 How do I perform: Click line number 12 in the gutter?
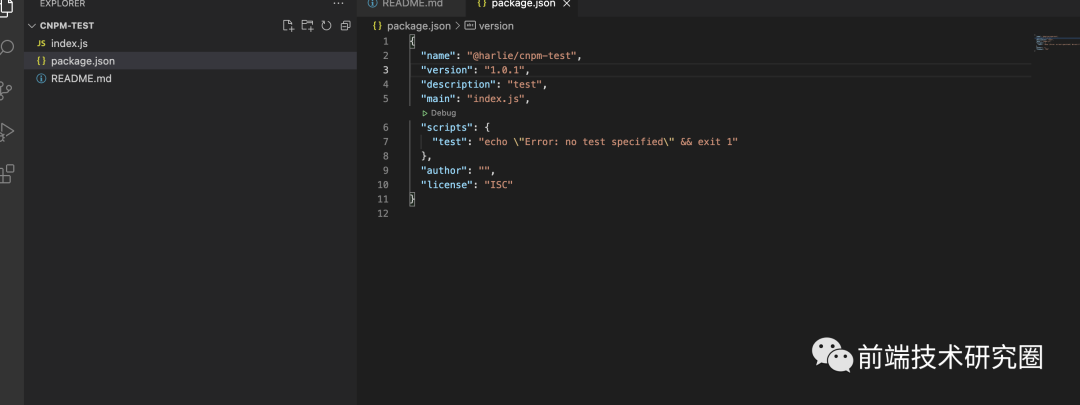click(x=383, y=214)
